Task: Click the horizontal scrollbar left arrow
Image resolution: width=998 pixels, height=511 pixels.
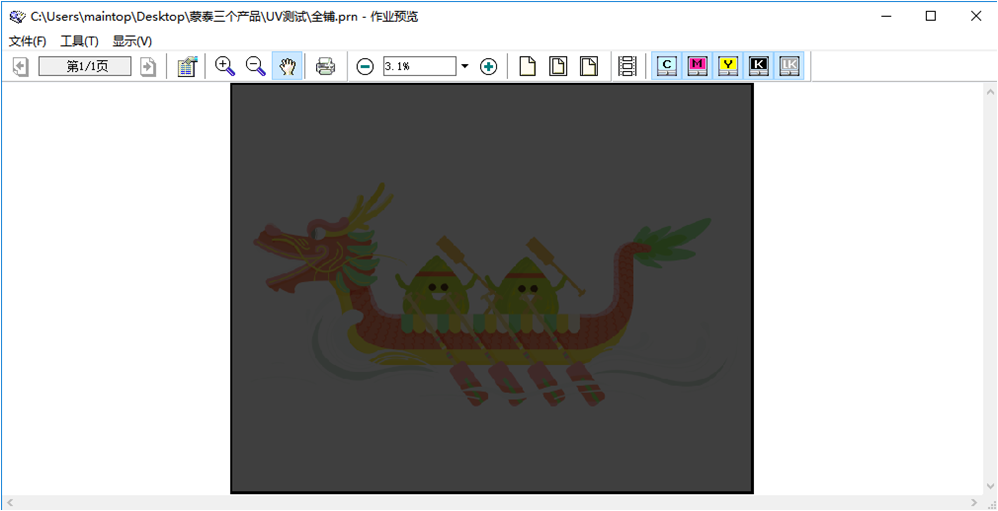Action: [x=9, y=503]
